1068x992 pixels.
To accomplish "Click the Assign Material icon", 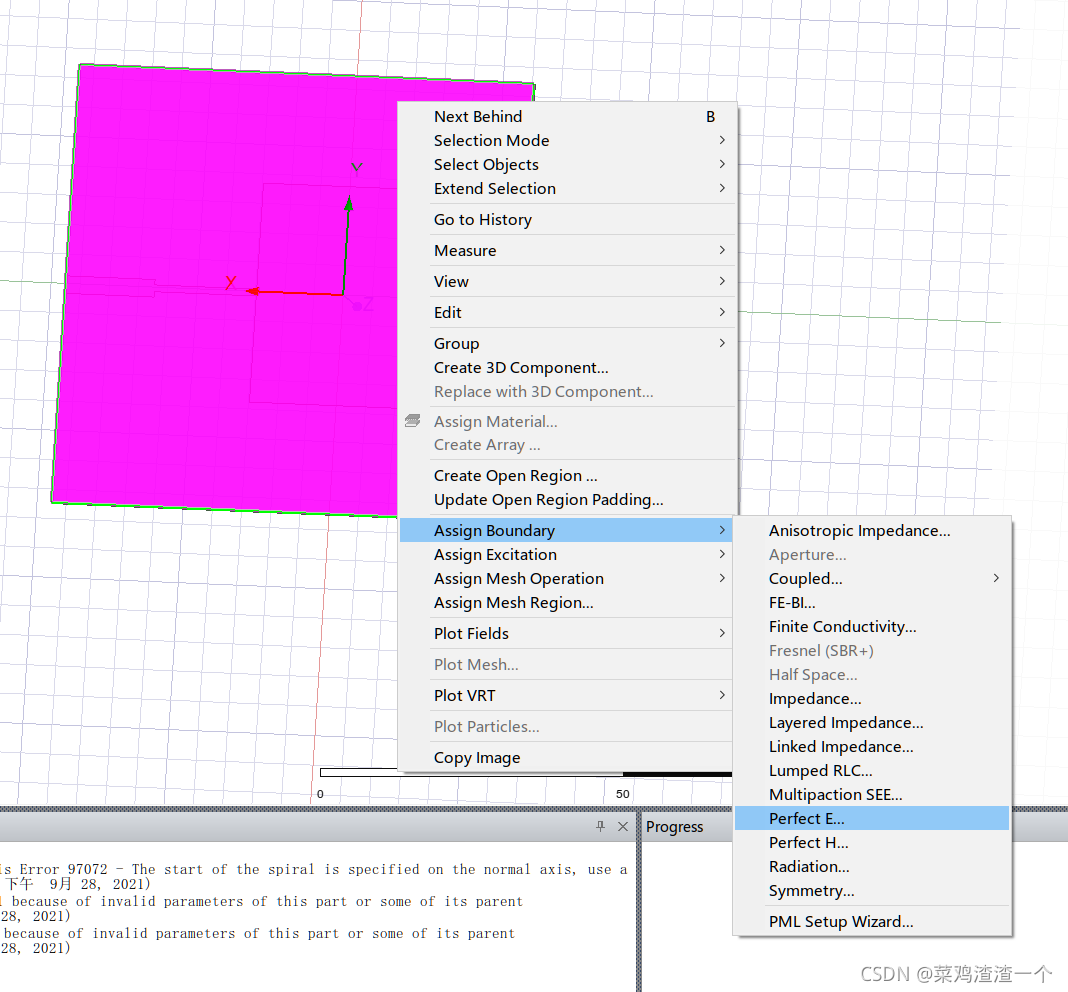I will pos(412,421).
